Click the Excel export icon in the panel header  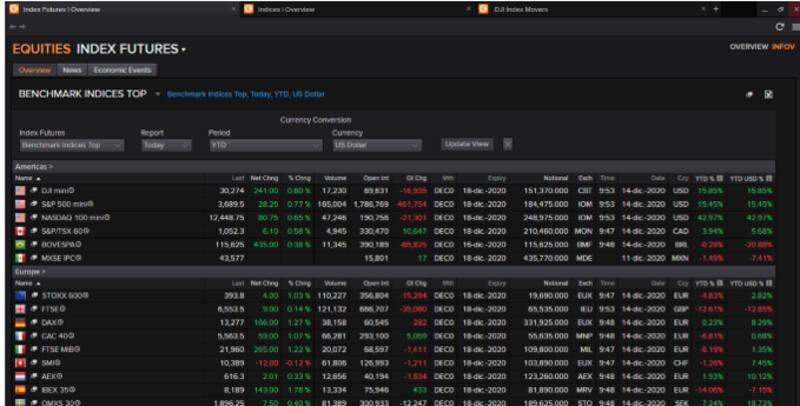(769, 94)
